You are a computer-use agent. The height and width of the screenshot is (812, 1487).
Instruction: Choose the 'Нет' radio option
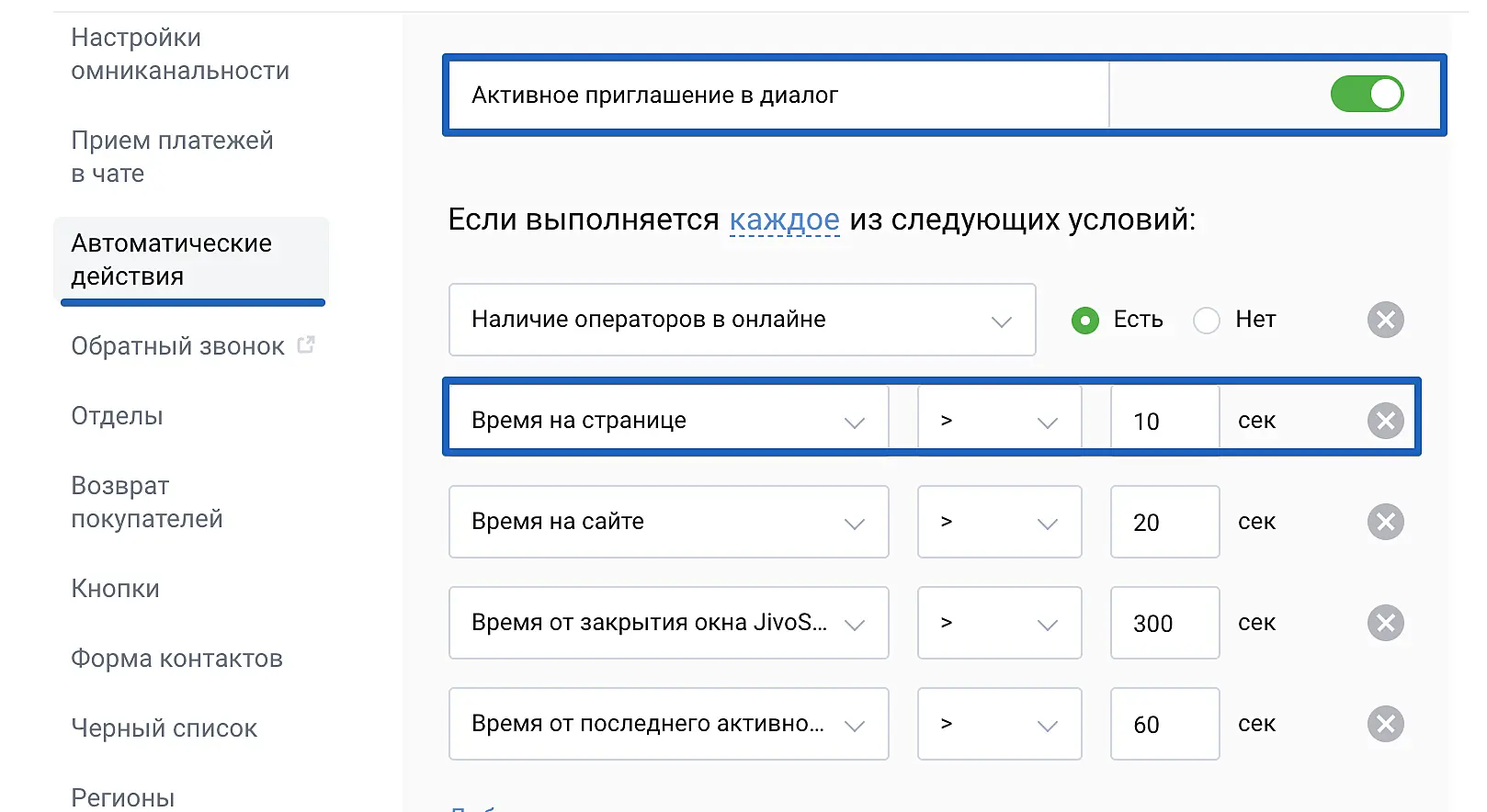click(1206, 321)
